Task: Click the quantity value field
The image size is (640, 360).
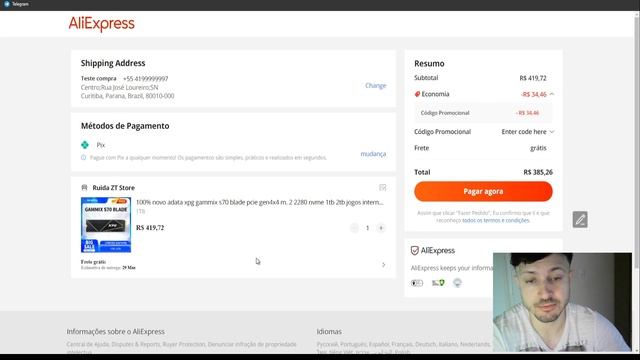Action: [x=367, y=228]
